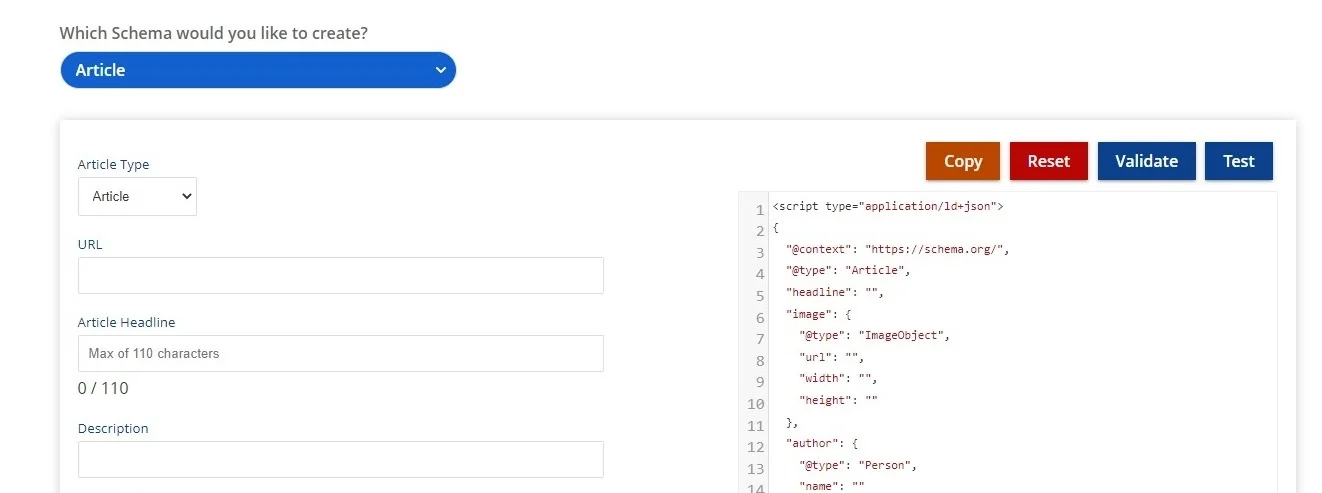Hit the Test button
This screenshot has width=1322, height=493.
coord(1238,161)
